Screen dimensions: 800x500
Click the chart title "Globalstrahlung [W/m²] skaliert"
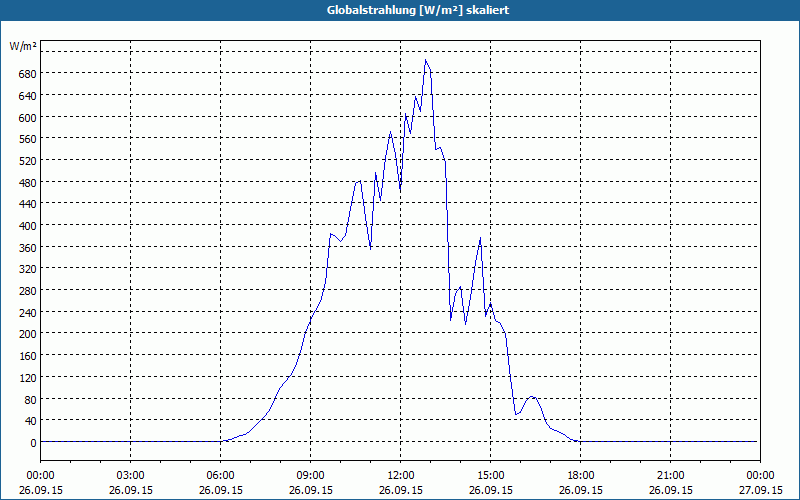[418, 10]
